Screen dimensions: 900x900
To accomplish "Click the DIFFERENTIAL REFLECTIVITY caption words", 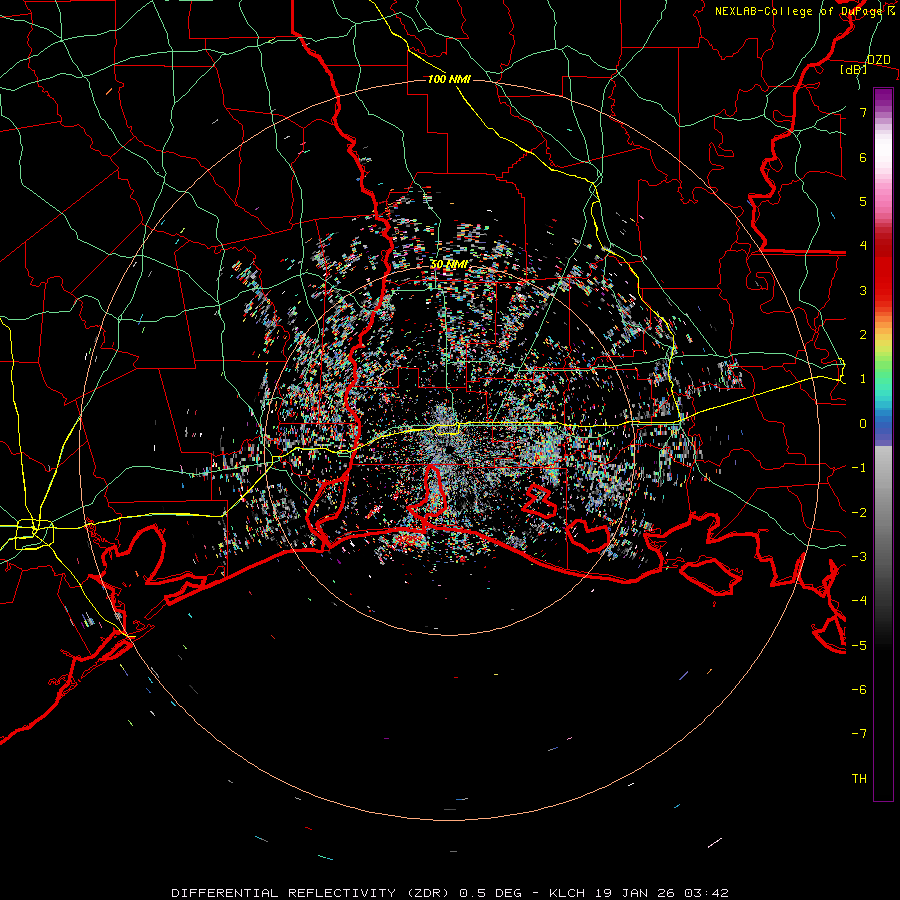I will click(x=284, y=893).
